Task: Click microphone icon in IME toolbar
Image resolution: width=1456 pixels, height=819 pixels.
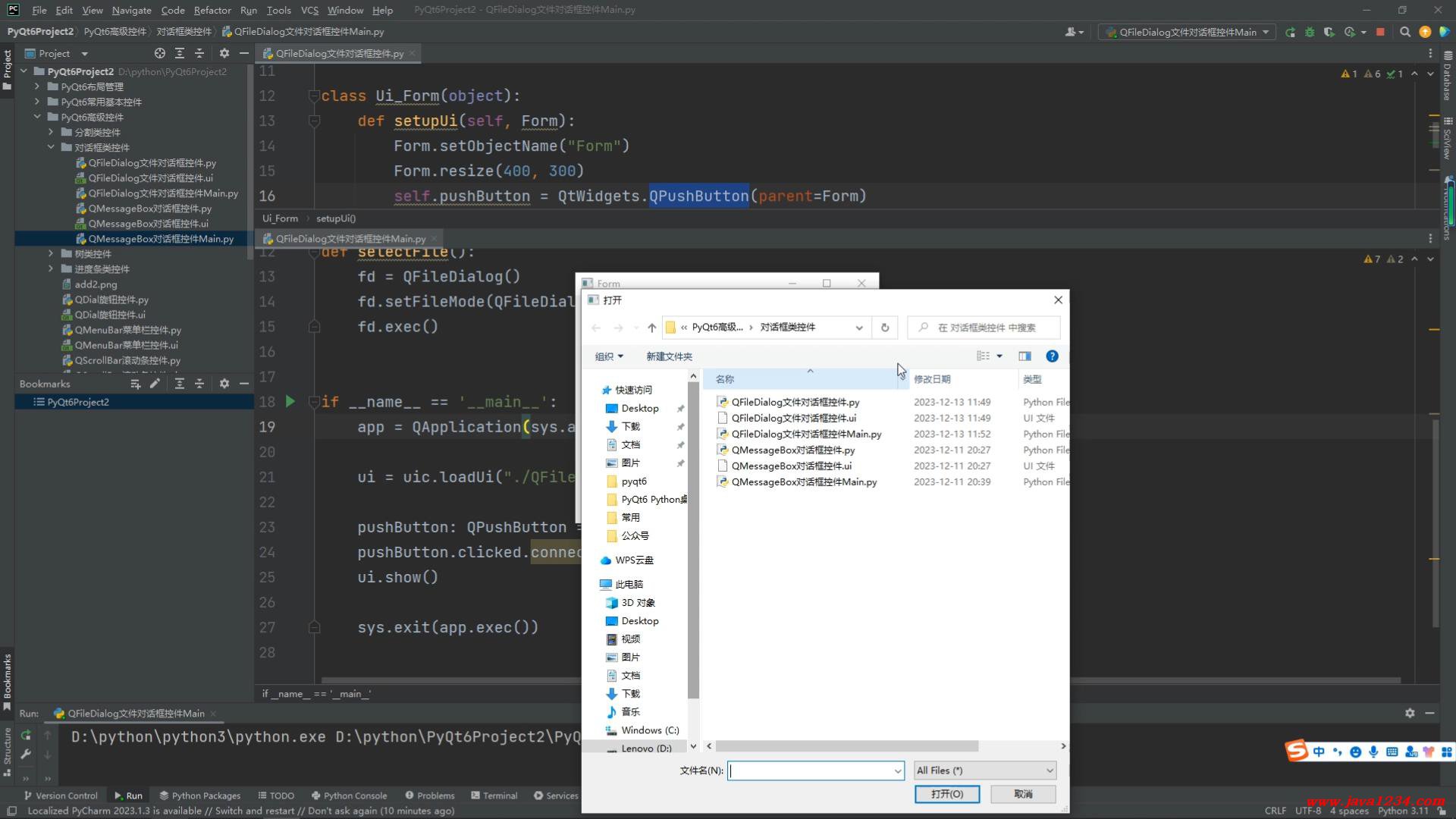Action: 1373,752
